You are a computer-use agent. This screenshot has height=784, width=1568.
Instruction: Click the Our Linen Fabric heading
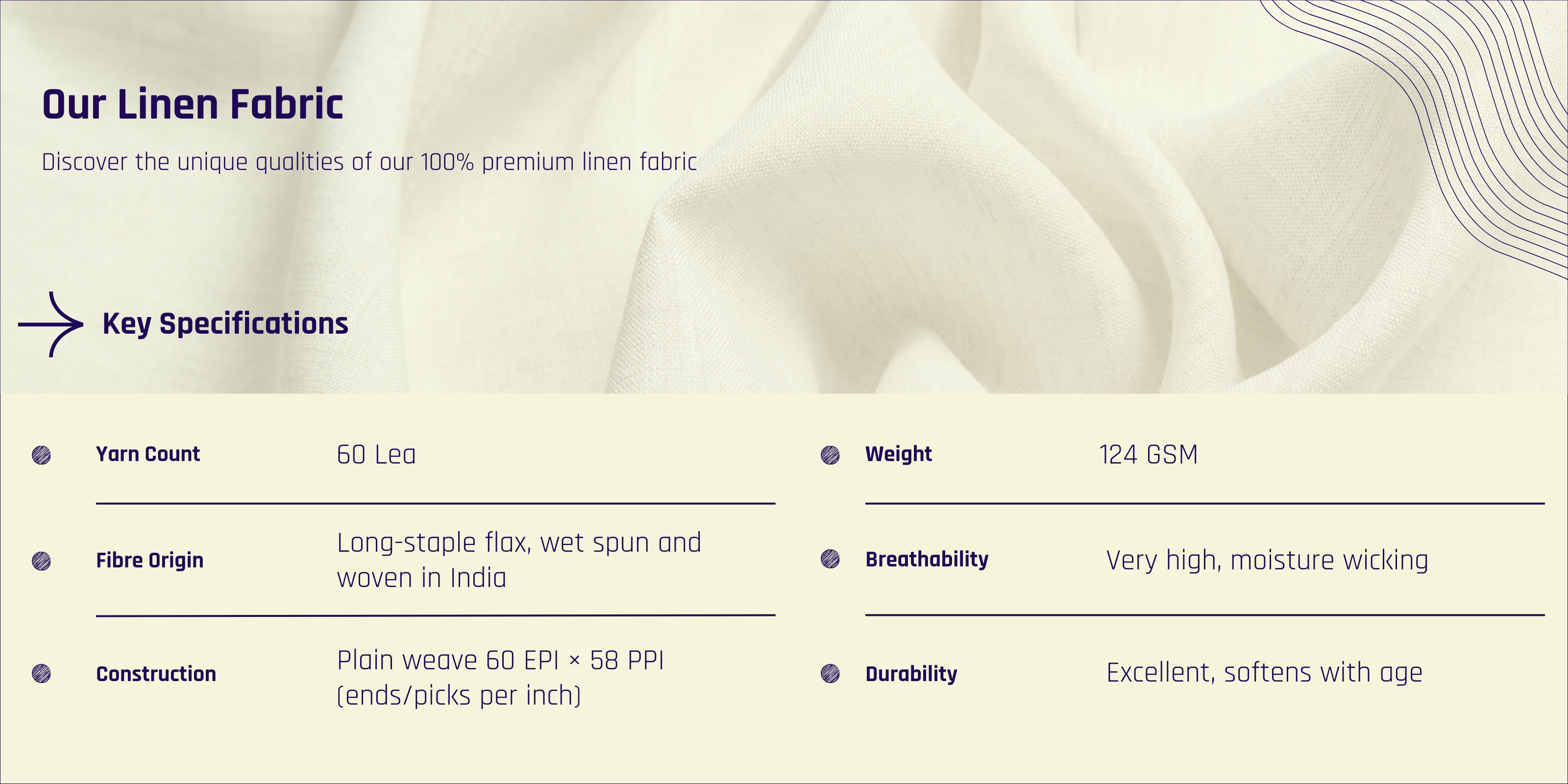(193, 104)
